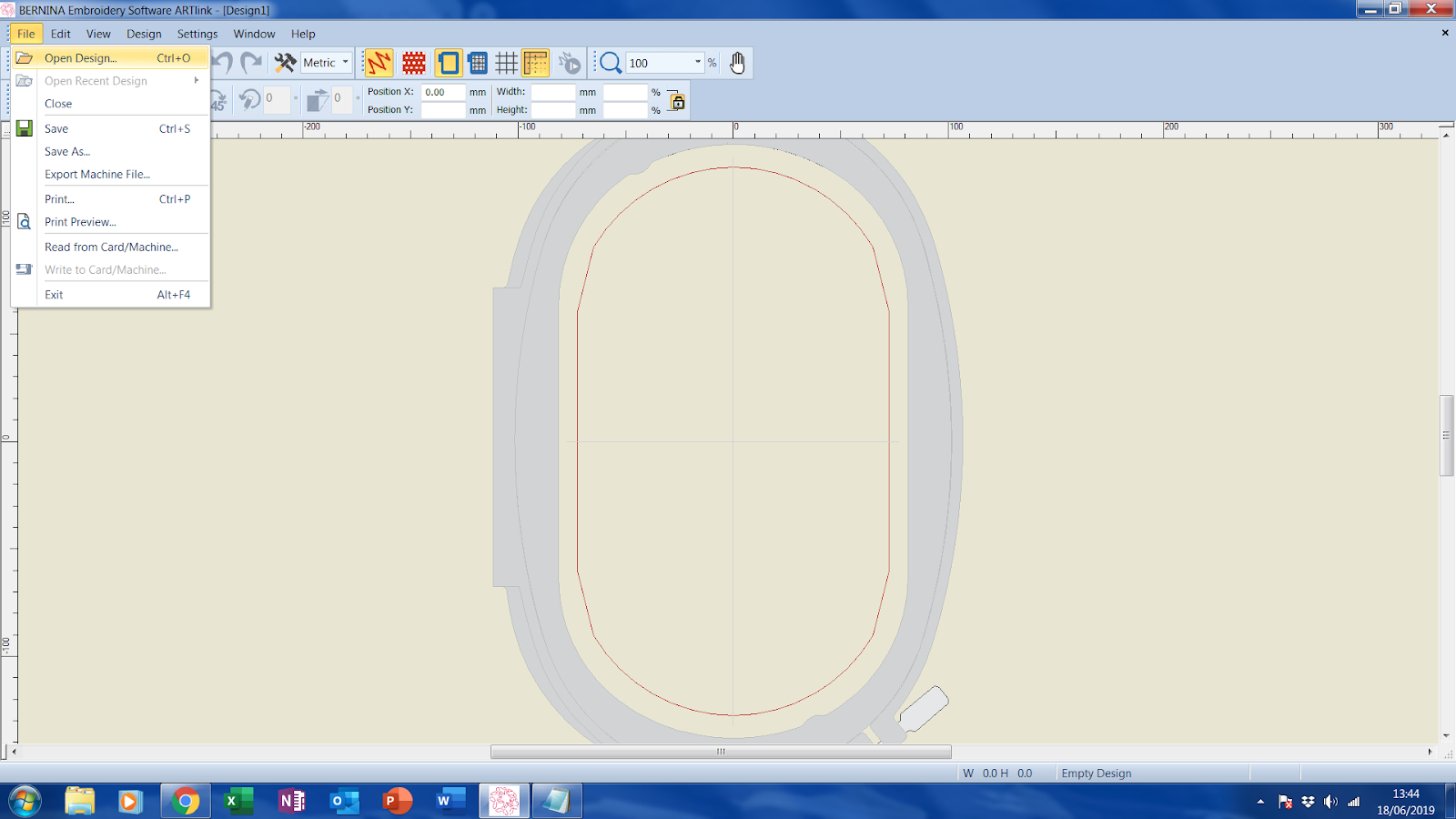
Task: Choose Close from the File menu
Action: (x=110, y=104)
